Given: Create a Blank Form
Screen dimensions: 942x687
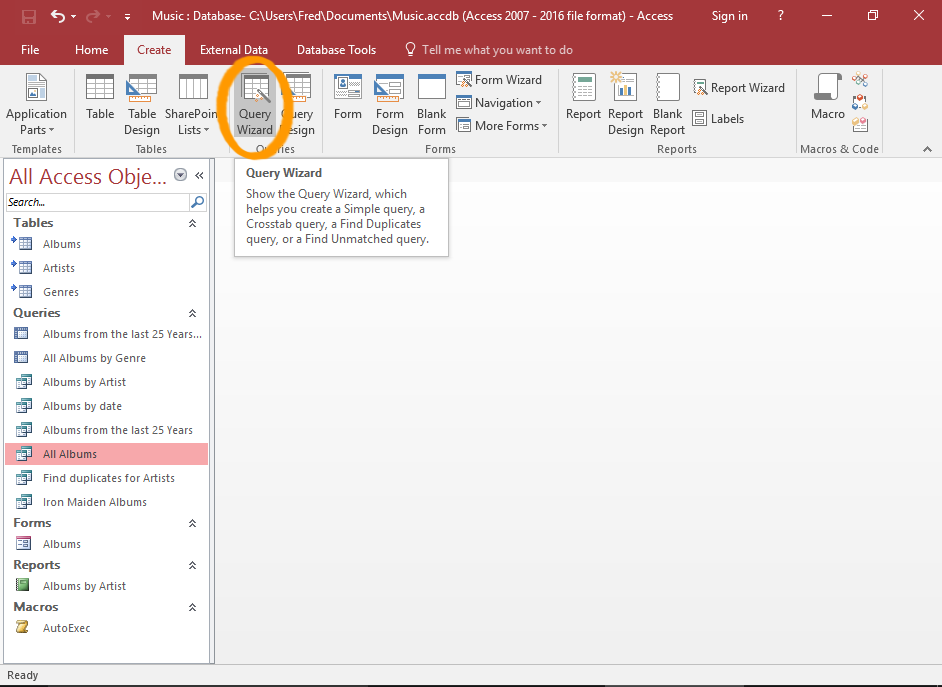Looking at the screenshot, I should tap(431, 104).
